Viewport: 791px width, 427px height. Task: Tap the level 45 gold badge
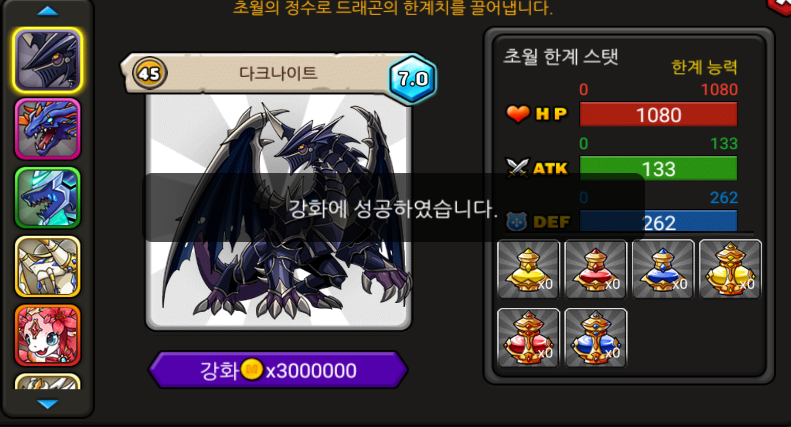(x=149, y=74)
